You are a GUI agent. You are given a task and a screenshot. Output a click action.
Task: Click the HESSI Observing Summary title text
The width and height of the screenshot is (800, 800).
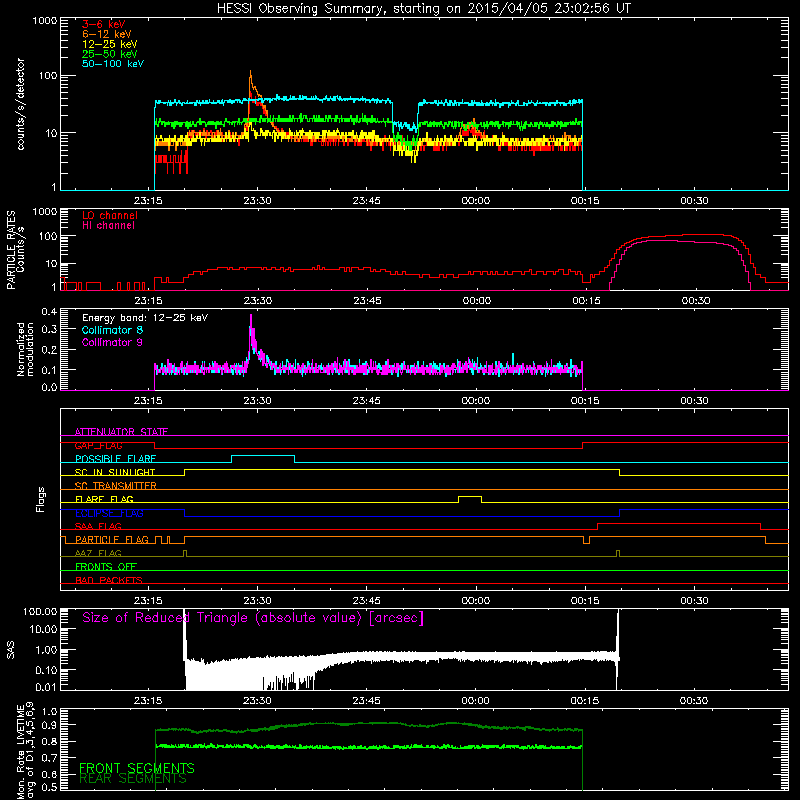pos(424,9)
